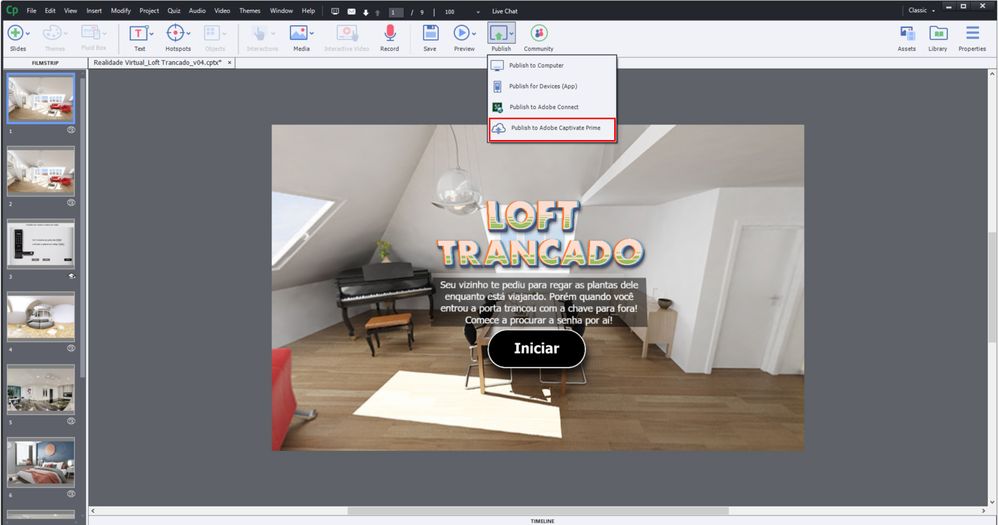The height and width of the screenshot is (525, 998).
Task: Toggle eye icon under slide 1 thumbnail
Action: [x=71, y=130]
